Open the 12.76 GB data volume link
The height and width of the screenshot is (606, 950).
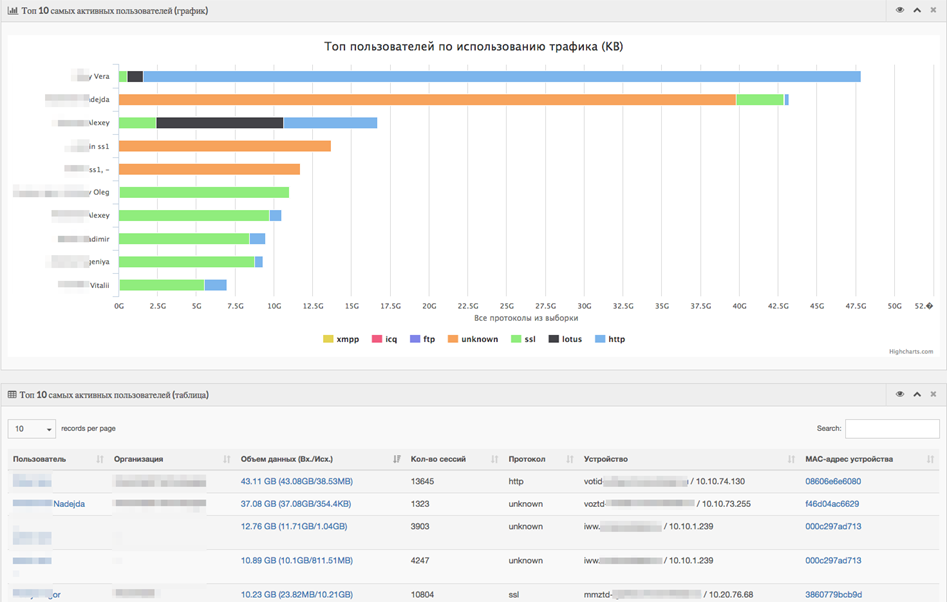pyautogui.click(x=294, y=527)
